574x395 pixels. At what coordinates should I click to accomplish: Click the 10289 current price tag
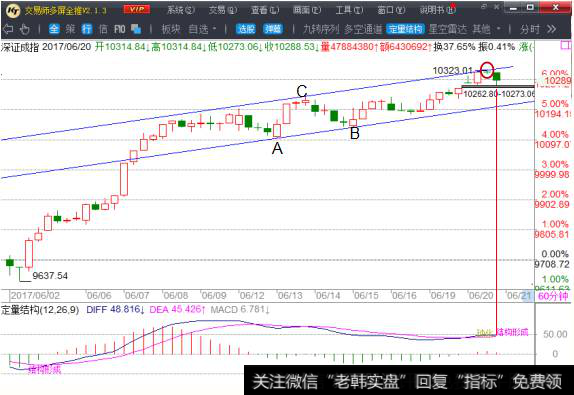(x=557, y=81)
